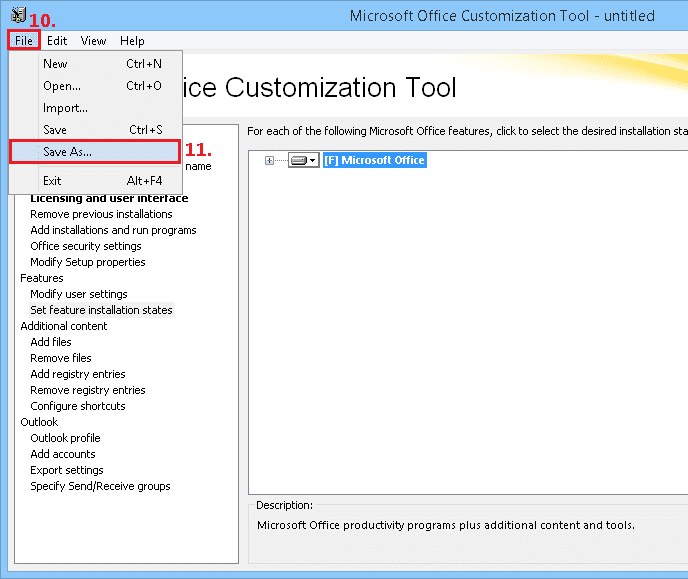This screenshot has height=579, width=688.
Task: Choose Save As... from the File menu
Action: [x=96, y=152]
